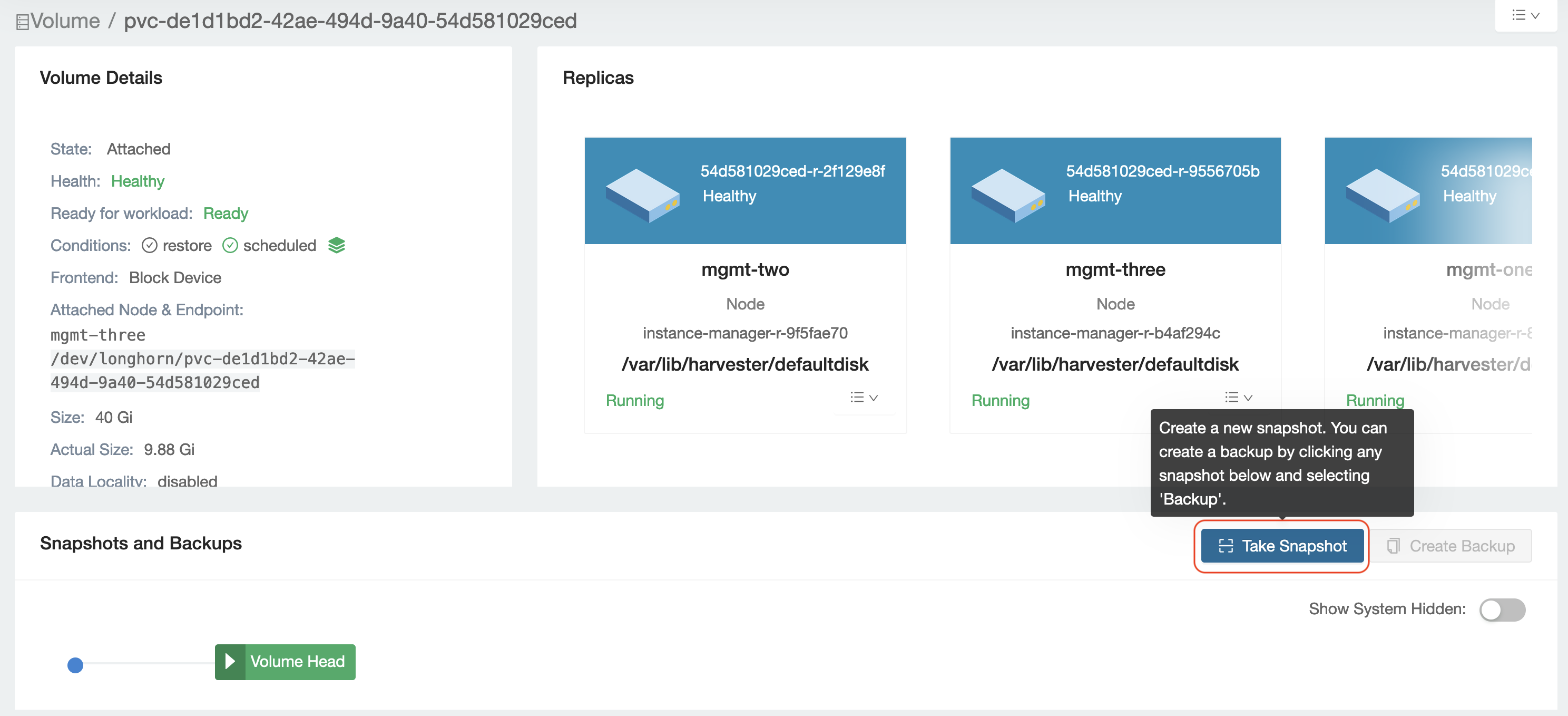Click the Running status of mgmt-one replica
The width and height of the screenshot is (1568, 716).
[x=1375, y=400]
